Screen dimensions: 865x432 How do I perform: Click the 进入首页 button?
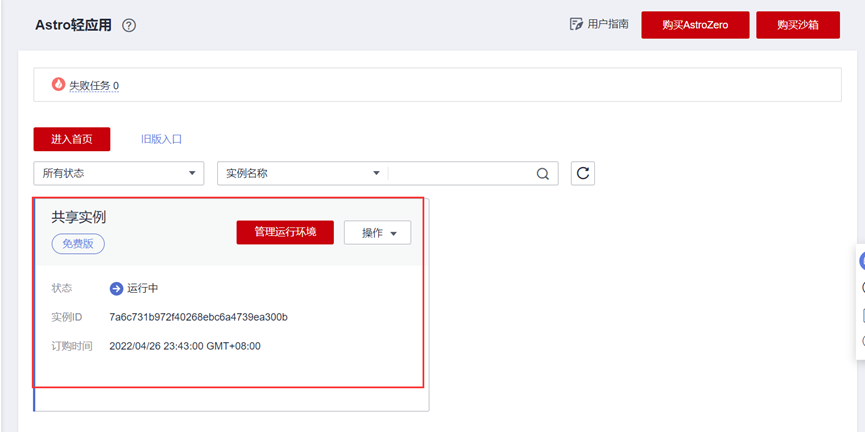click(x=72, y=139)
